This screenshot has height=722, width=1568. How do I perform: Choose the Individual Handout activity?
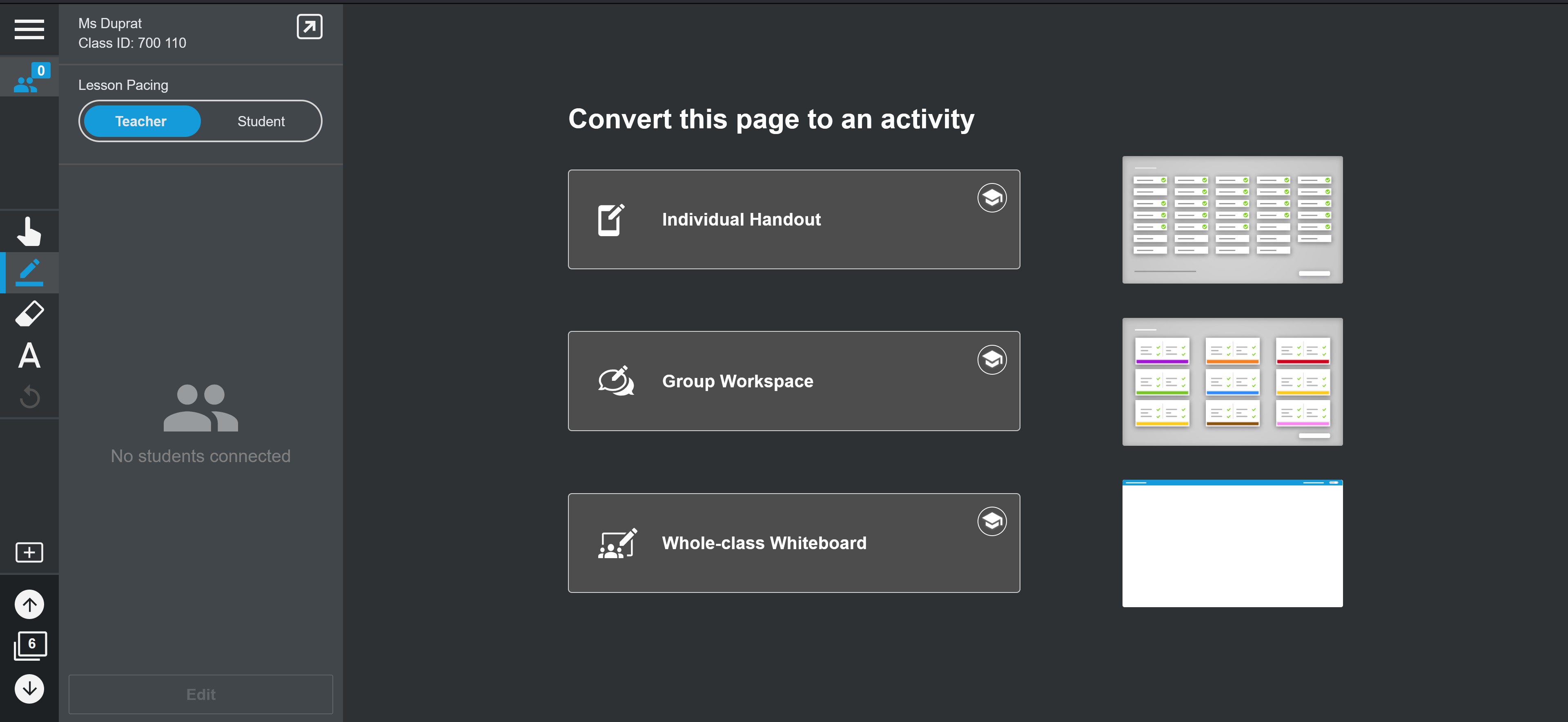point(794,219)
